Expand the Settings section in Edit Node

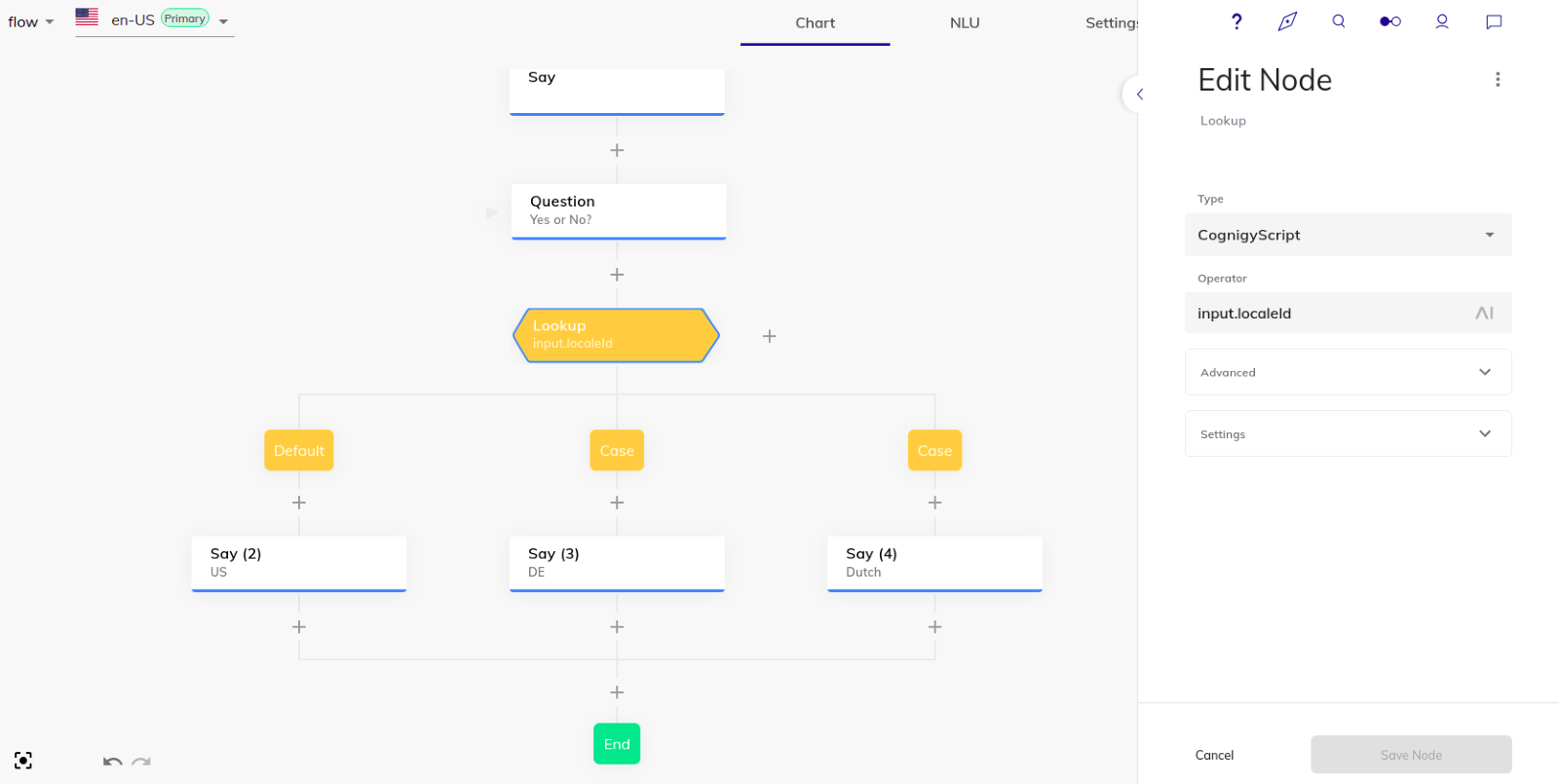click(1349, 433)
